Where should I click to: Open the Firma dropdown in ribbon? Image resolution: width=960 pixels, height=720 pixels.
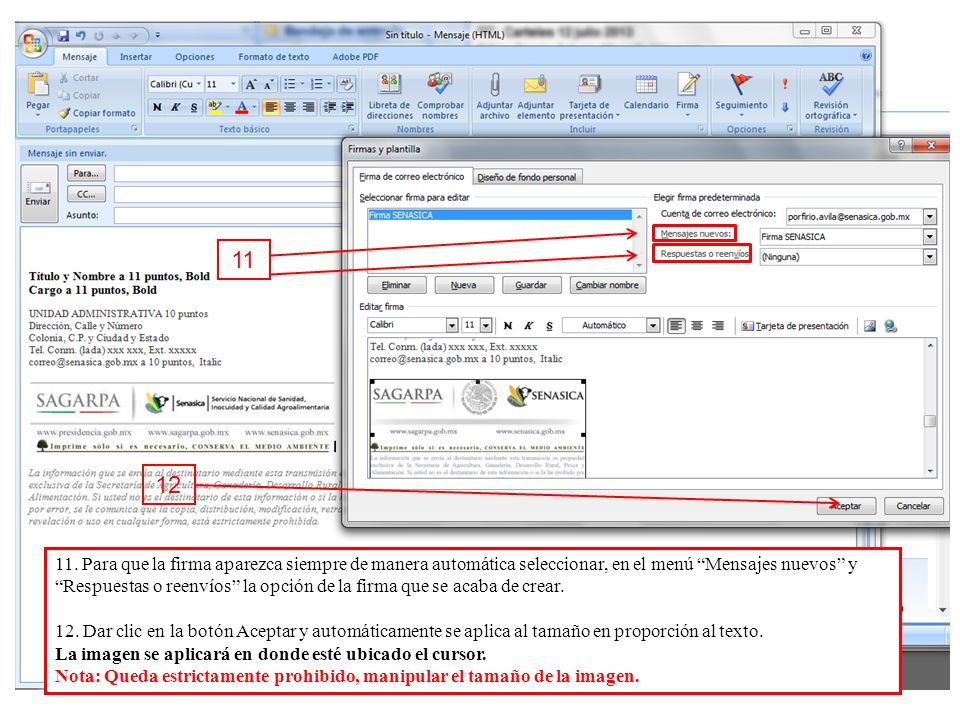(x=688, y=94)
